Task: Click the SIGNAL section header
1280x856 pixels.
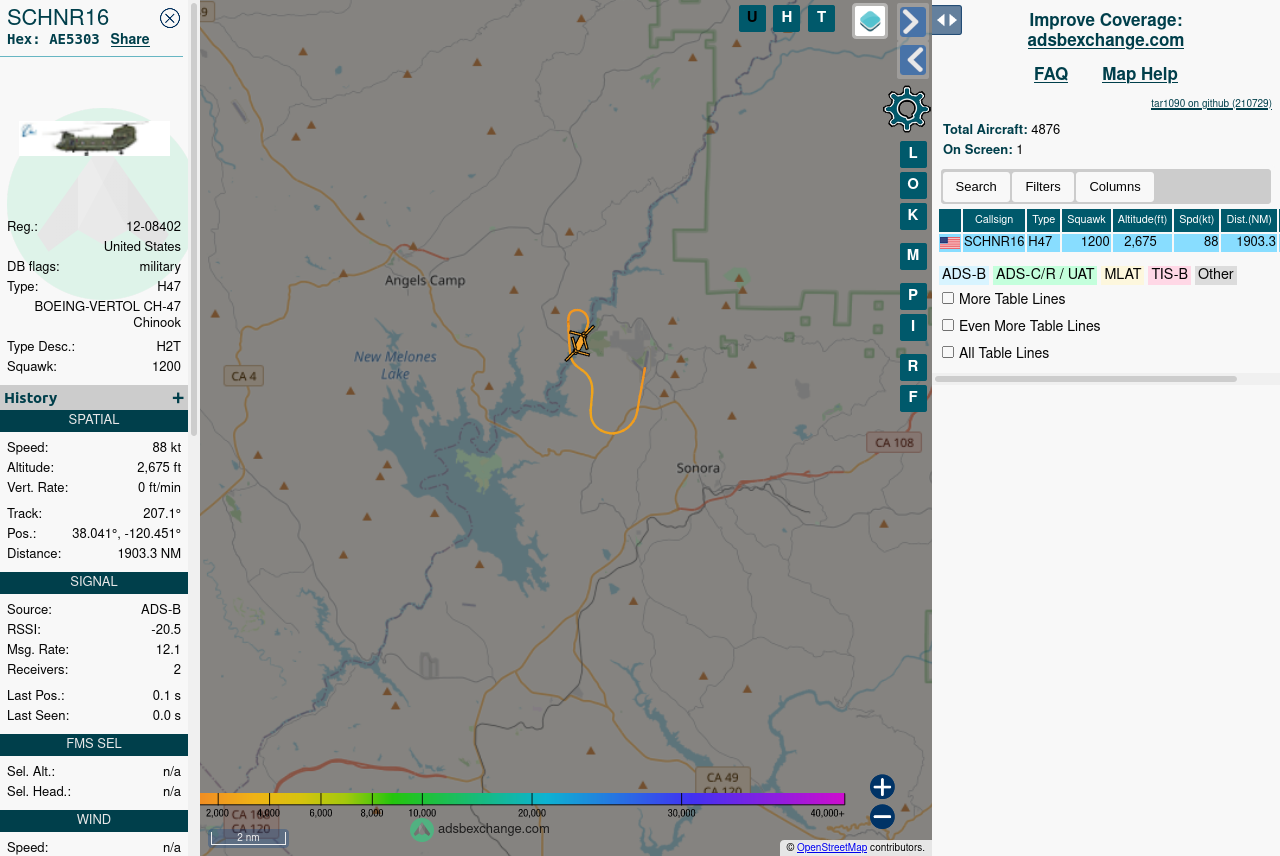Action: click(x=94, y=582)
